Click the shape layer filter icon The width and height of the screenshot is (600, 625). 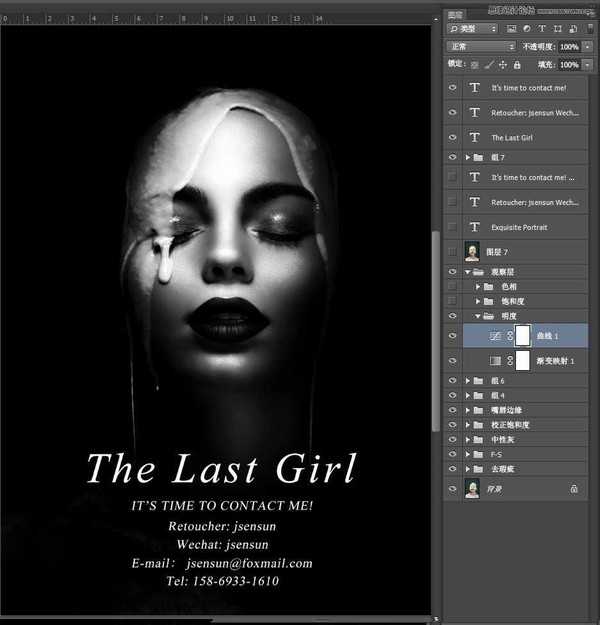coord(556,29)
